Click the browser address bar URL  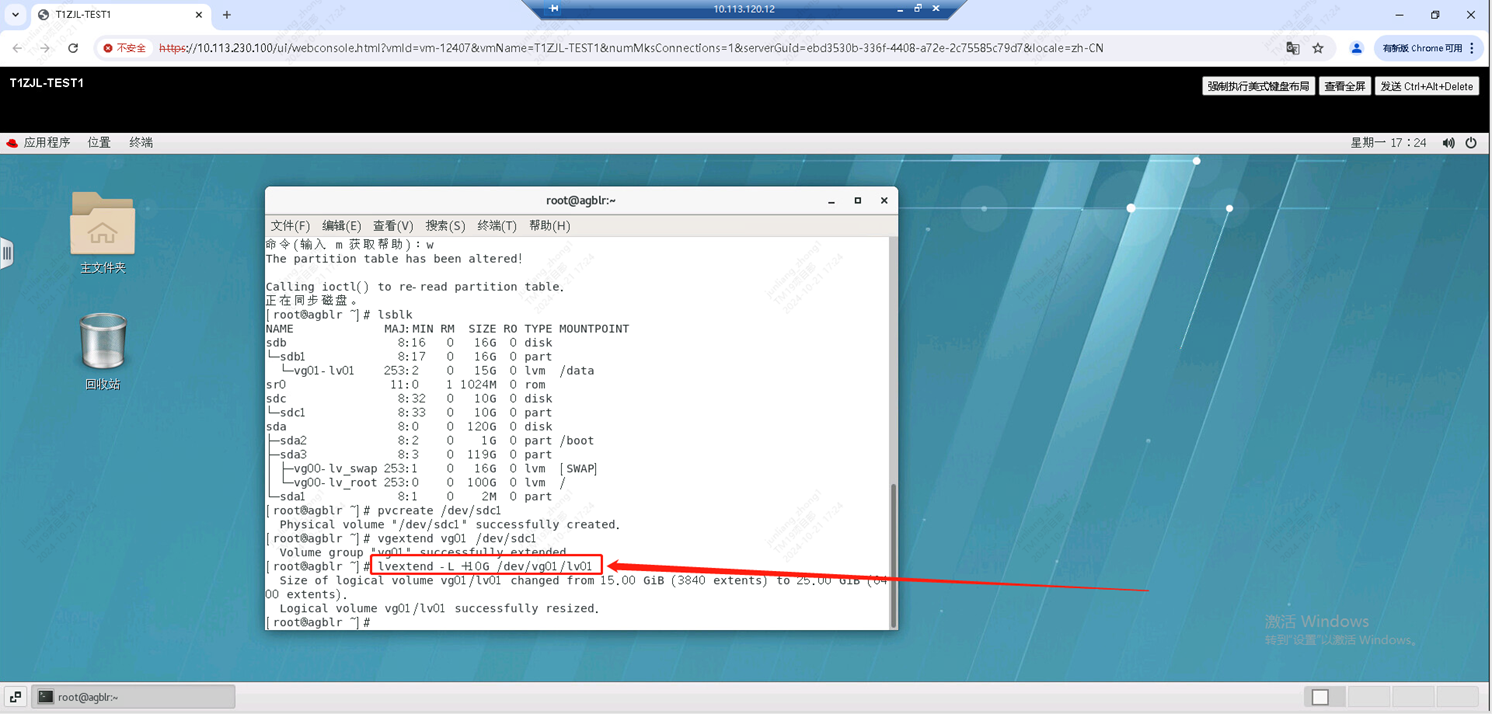pyautogui.click(x=630, y=48)
